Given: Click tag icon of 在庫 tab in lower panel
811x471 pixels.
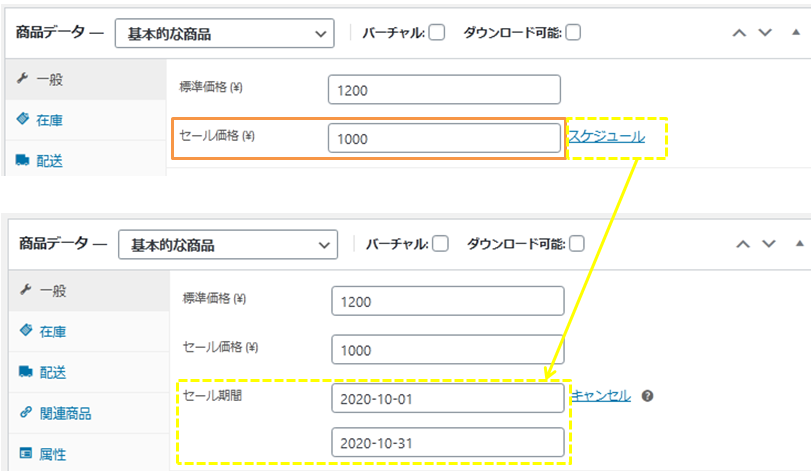Looking at the screenshot, I should [x=26, y=330].
